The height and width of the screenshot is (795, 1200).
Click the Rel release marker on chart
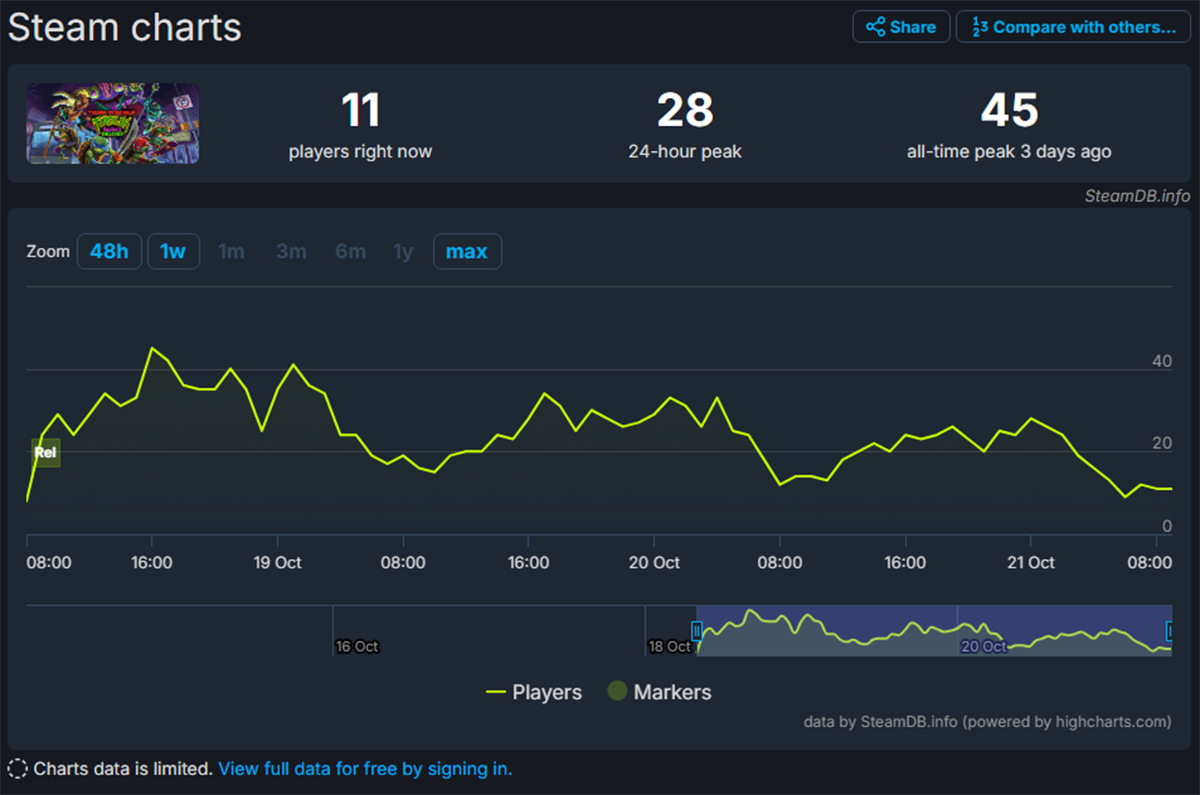click(45, 452)
